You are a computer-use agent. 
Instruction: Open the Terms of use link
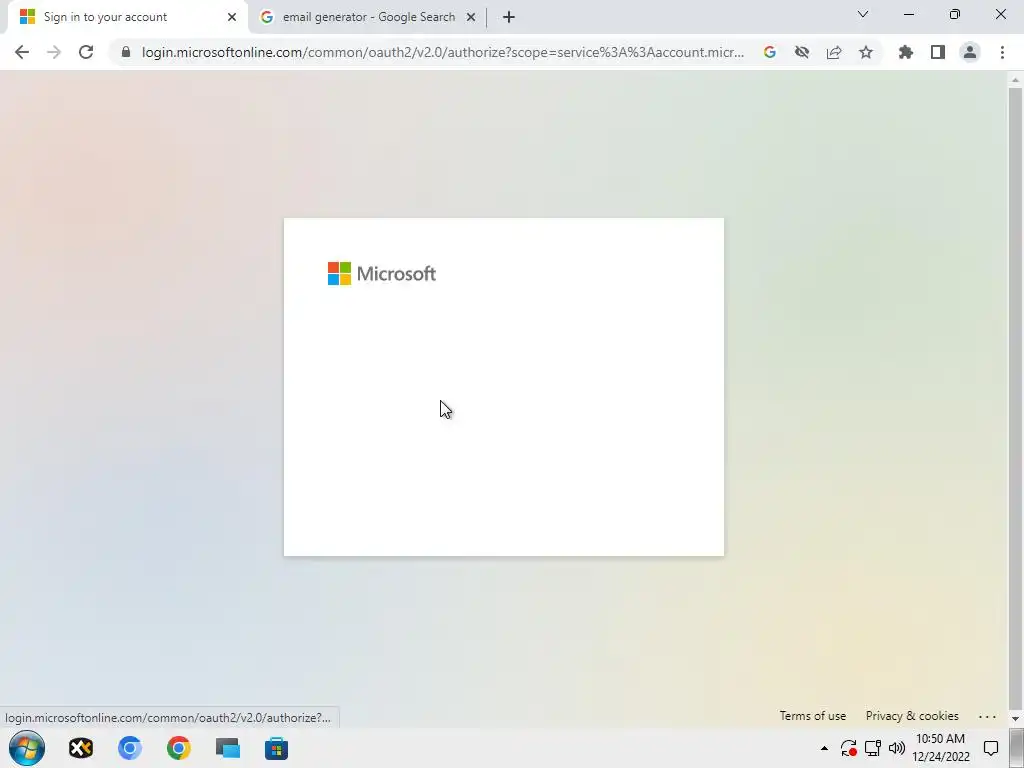point(812,716)
